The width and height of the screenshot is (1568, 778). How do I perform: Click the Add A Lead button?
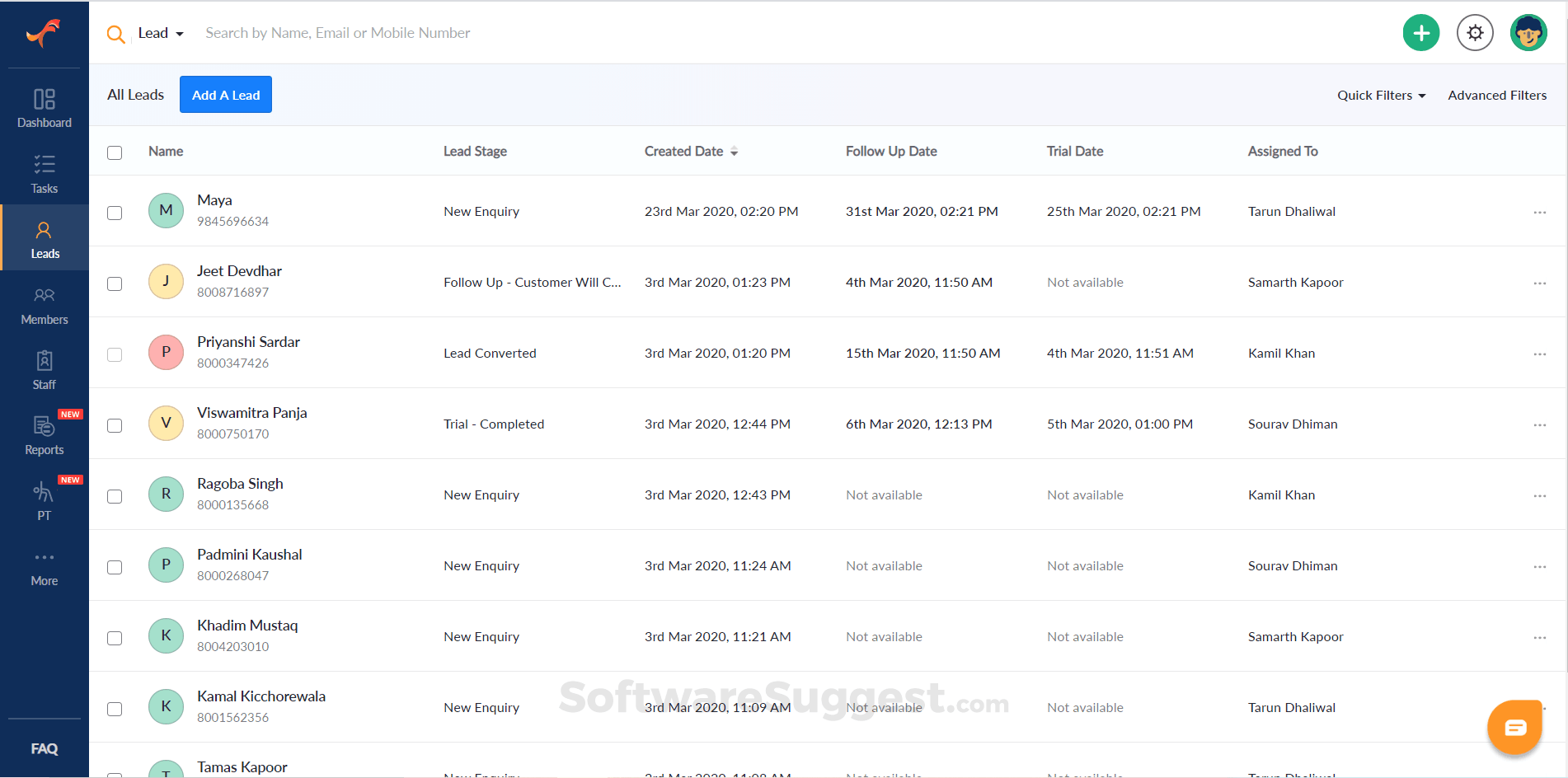click(x=226, y=95)
